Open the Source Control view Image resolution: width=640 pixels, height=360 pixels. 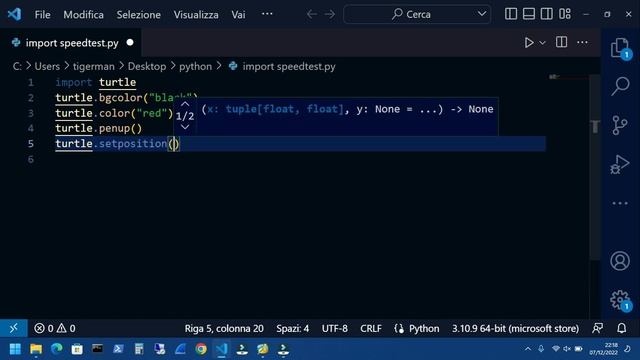point(620,125)
